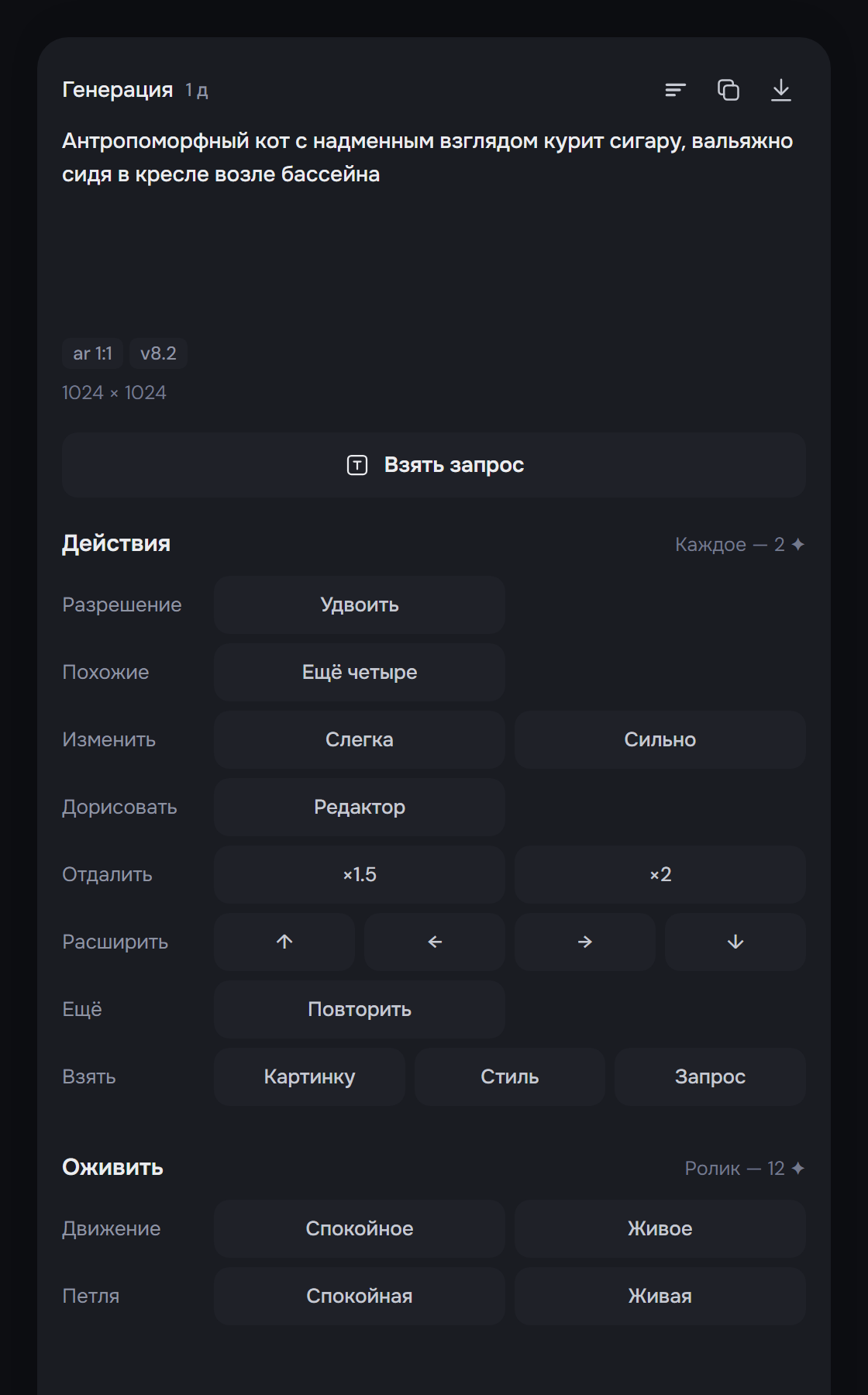Select Слегка to change slightly

[x=360, y=739]
